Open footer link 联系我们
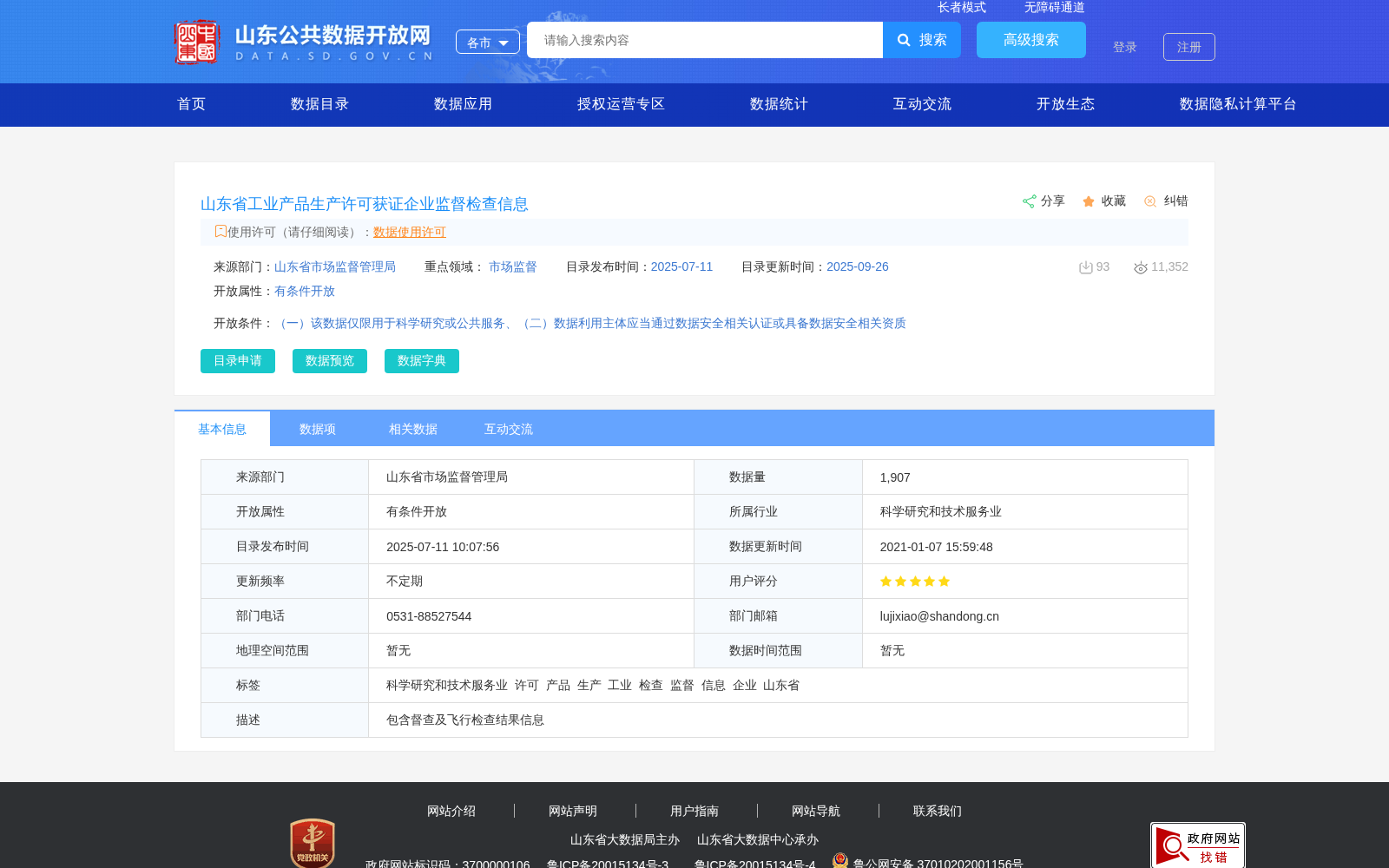This screenshot has width=1389, height=868. (x=938, y=811)
